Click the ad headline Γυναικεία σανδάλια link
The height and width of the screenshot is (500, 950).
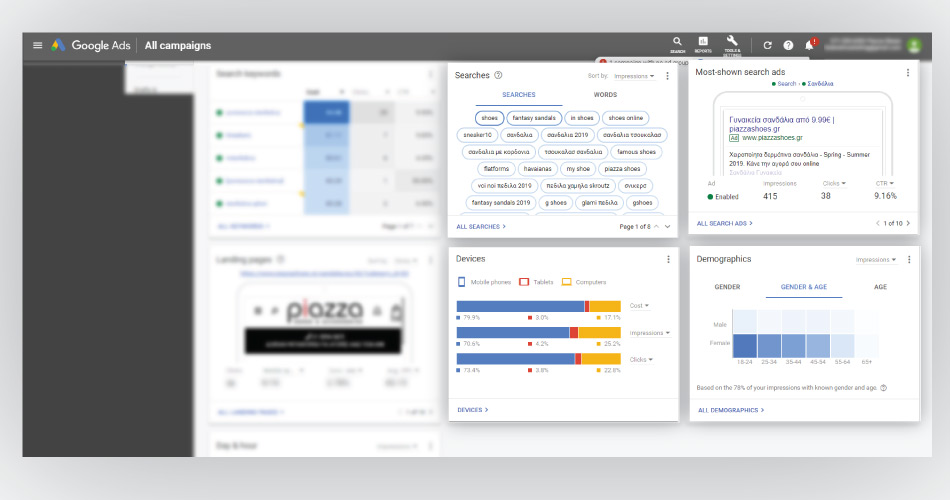[782, 124]
